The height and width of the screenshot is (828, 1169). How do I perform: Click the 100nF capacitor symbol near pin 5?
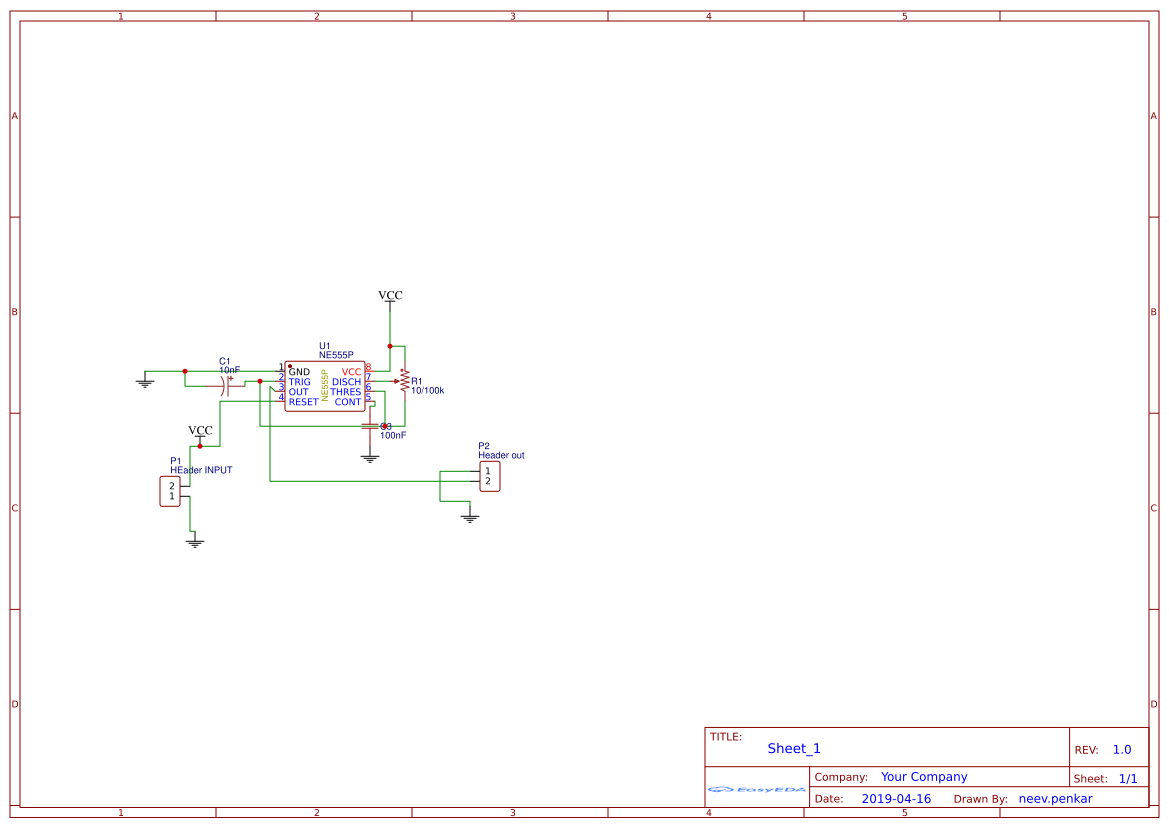(x=370, y=426)
